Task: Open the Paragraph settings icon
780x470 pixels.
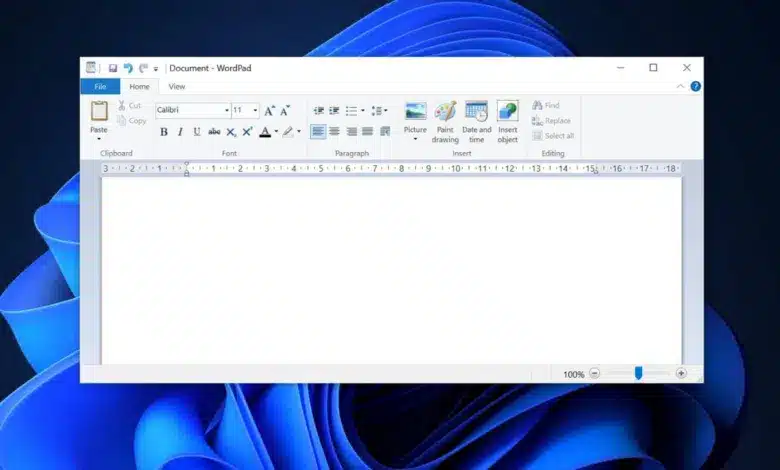Action: coord(385,132)
